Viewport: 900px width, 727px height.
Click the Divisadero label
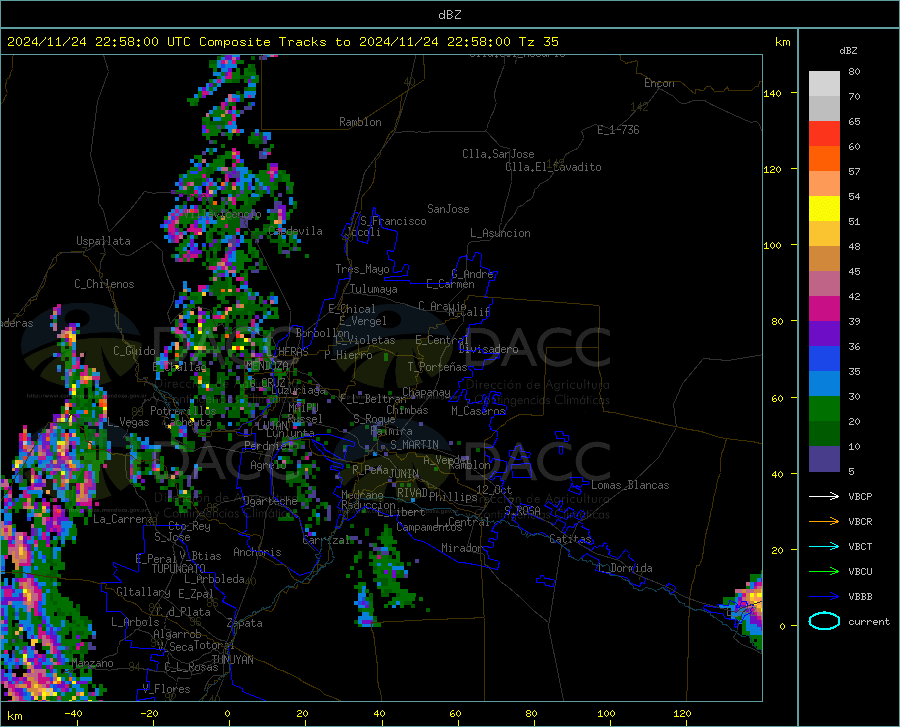pyautogui.click(x=488, y=349)
